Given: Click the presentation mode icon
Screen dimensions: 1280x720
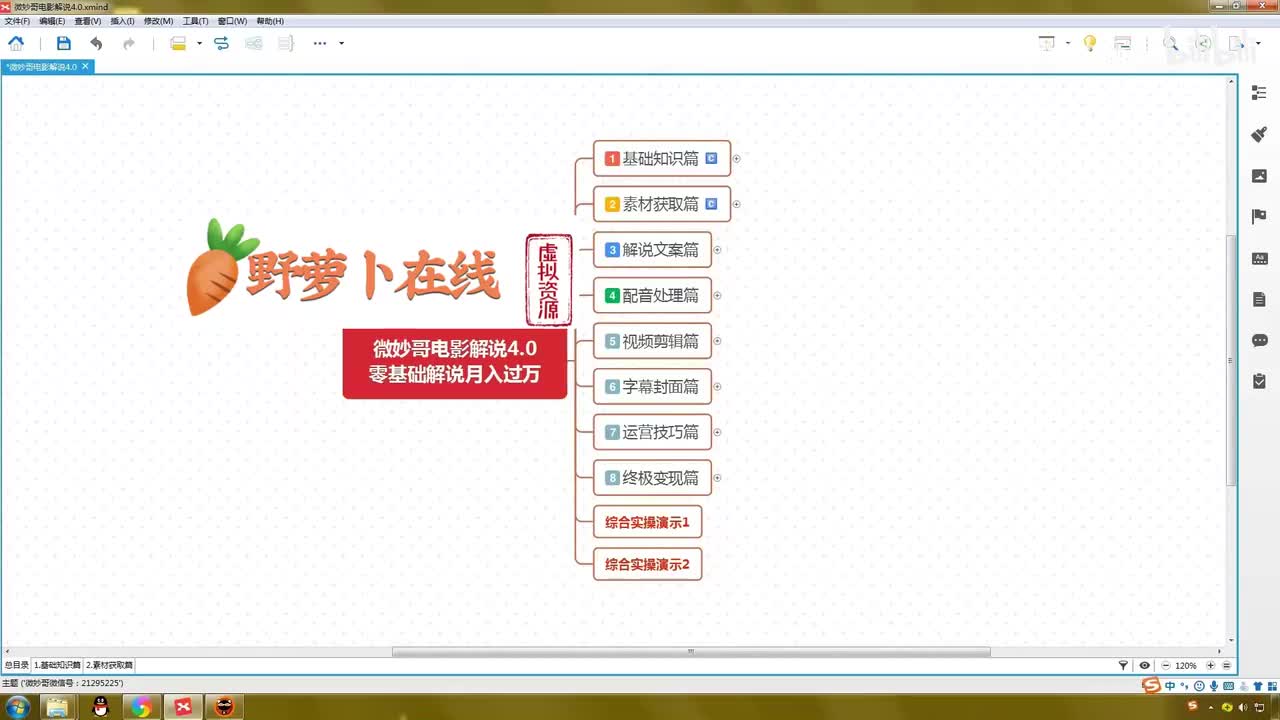Looking at the screenshot, I should [x=1047, y=43].
